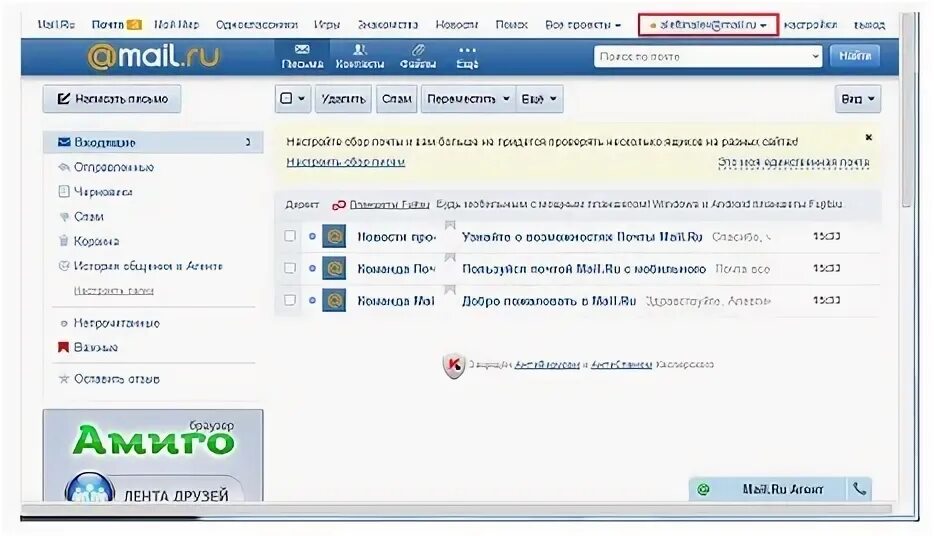Click the Kaspersky shield icon

click(454, 364)
